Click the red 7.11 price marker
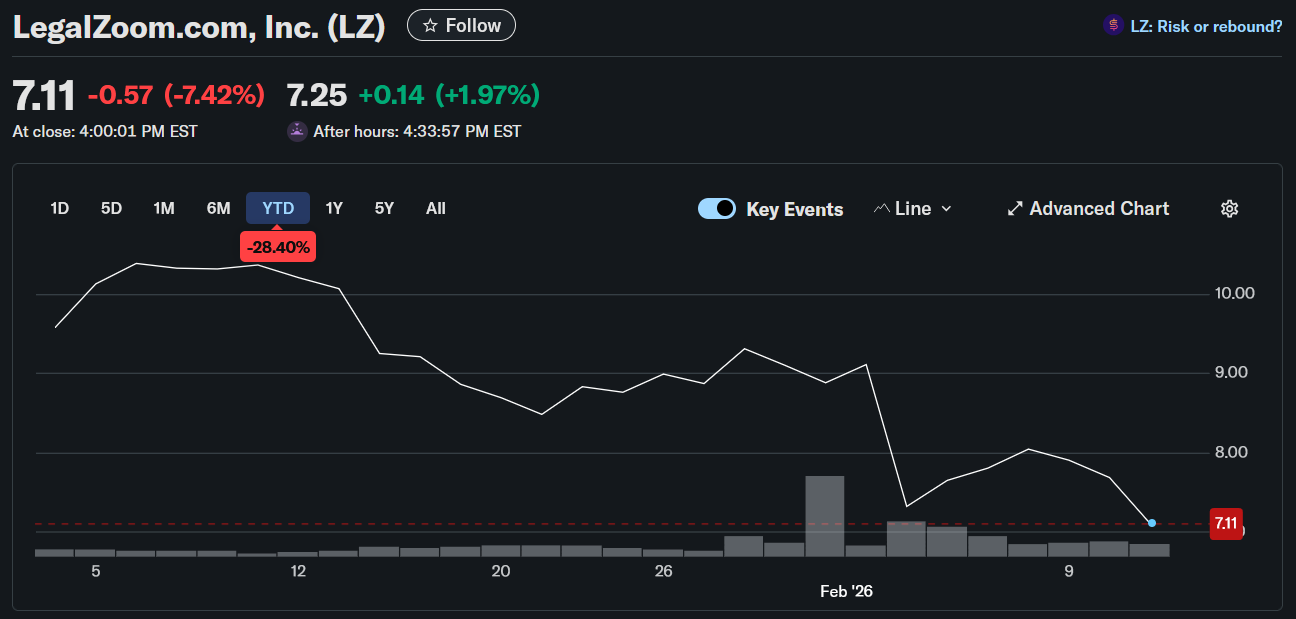1296x619 pixels. (1226, 523)
